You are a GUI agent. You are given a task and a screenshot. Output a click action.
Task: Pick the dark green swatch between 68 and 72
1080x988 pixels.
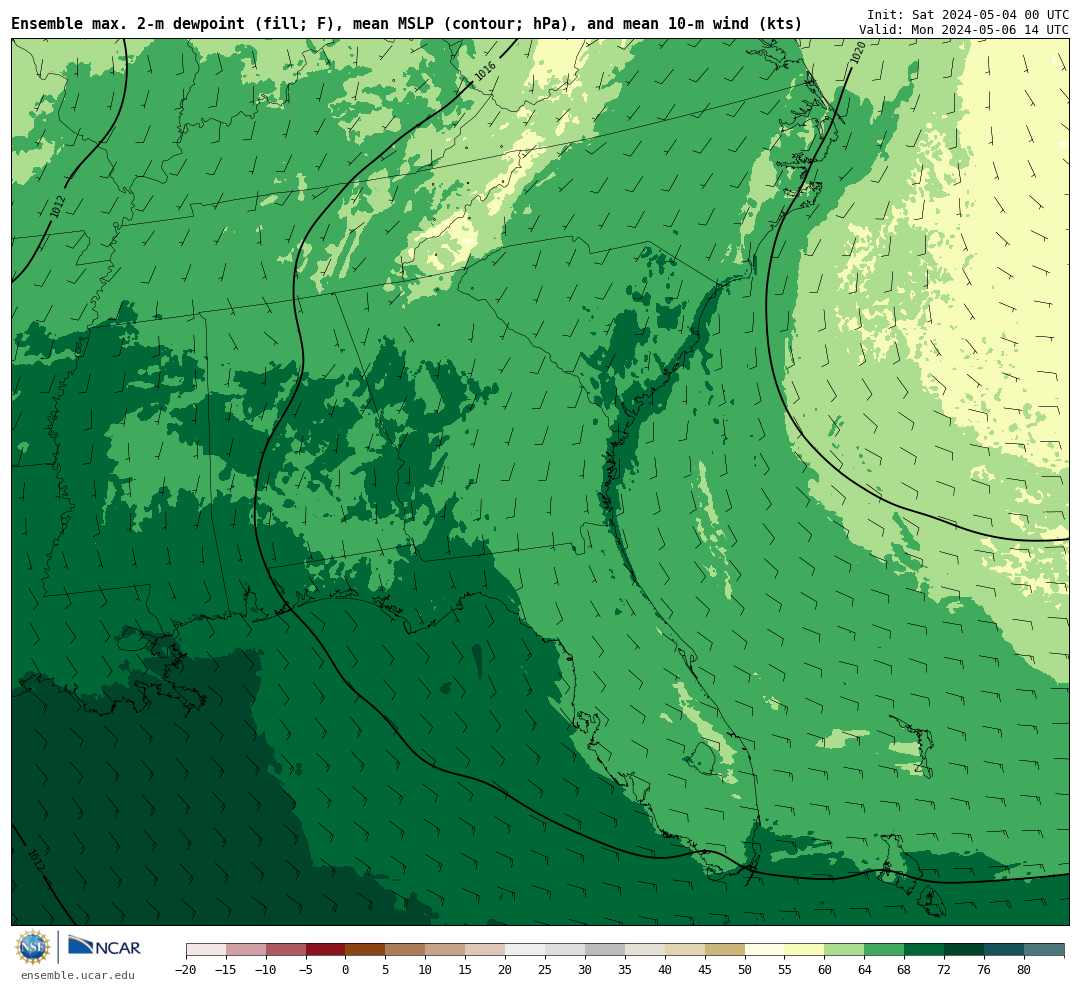pos(925,950)
